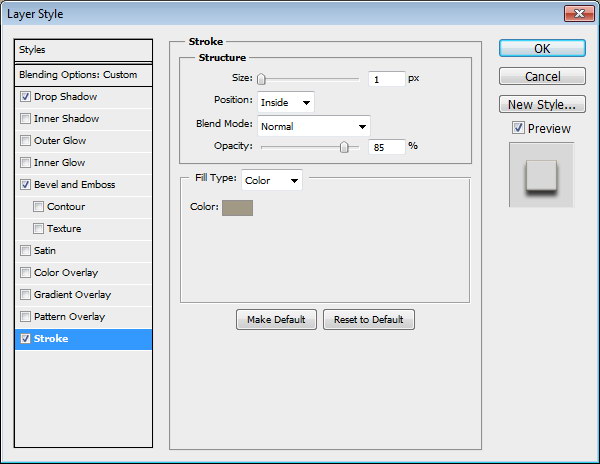Open the Styles section in left panel
Image resolution: width=600 pixels, height=464 pixels.
click(x=84, y=50)
